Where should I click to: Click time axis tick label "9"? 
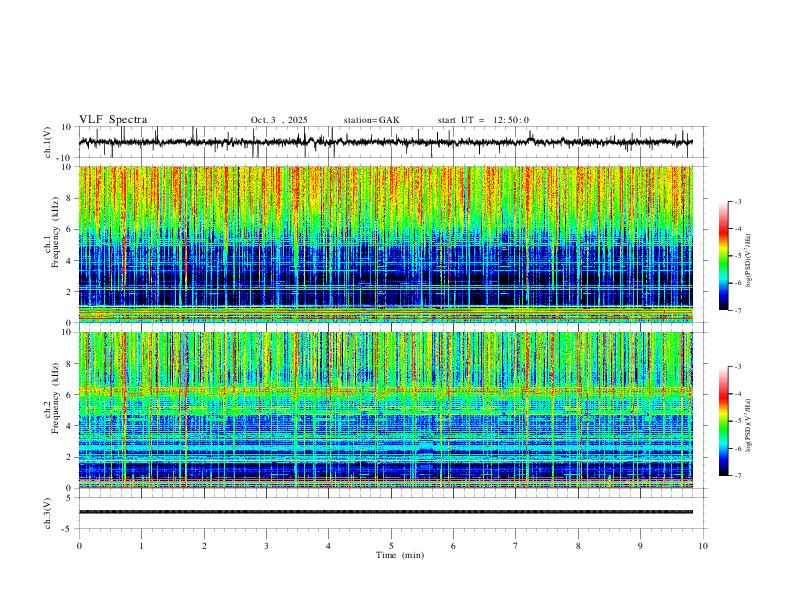640,546
